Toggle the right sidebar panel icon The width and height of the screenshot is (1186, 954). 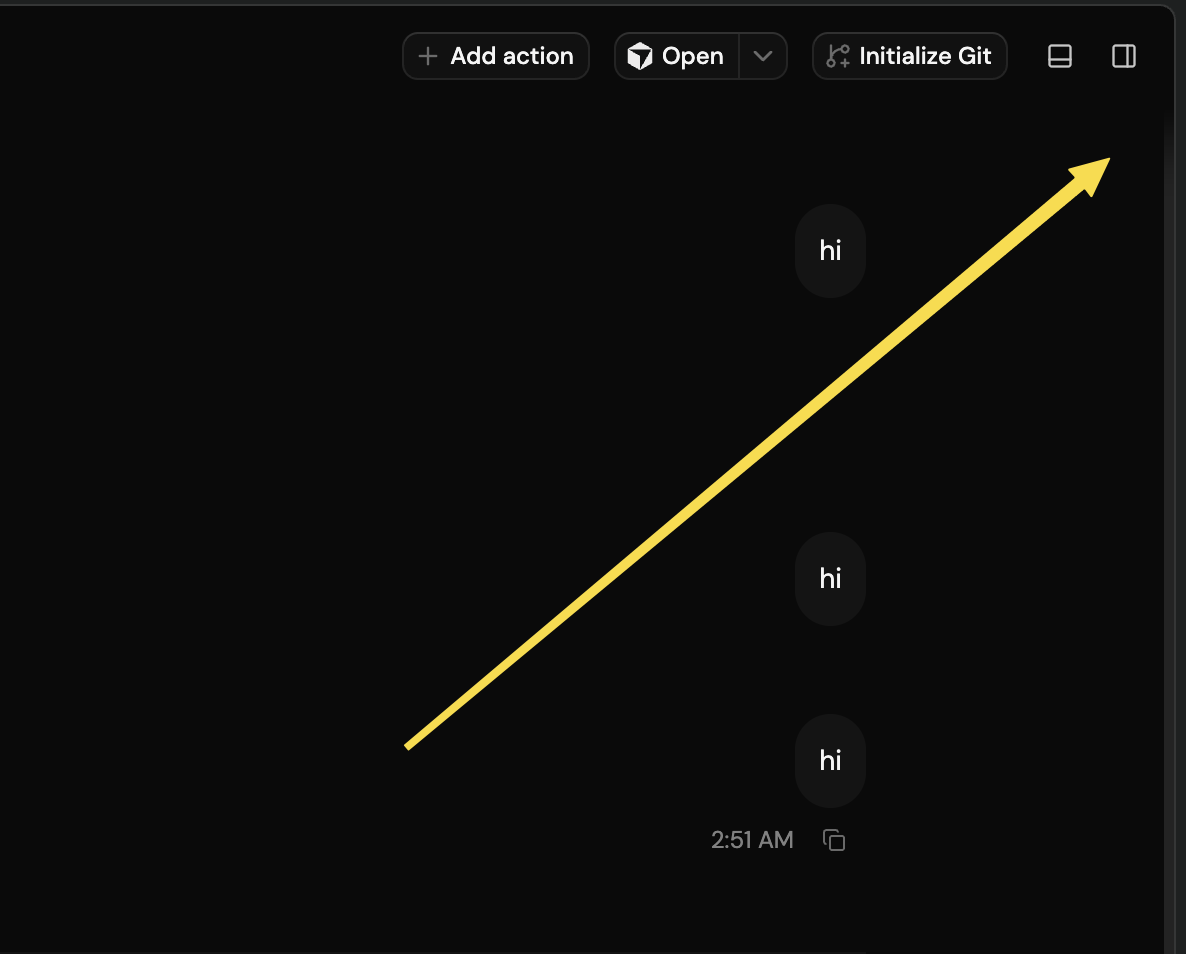[1124, 56]
